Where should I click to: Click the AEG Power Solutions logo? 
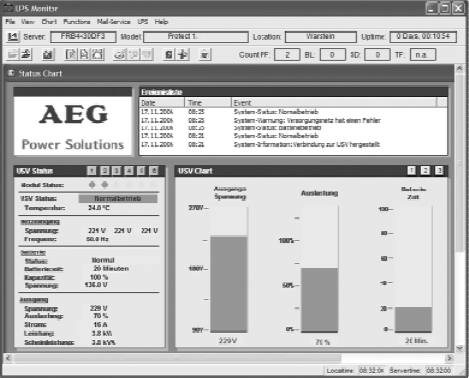[x=73, y=126]
